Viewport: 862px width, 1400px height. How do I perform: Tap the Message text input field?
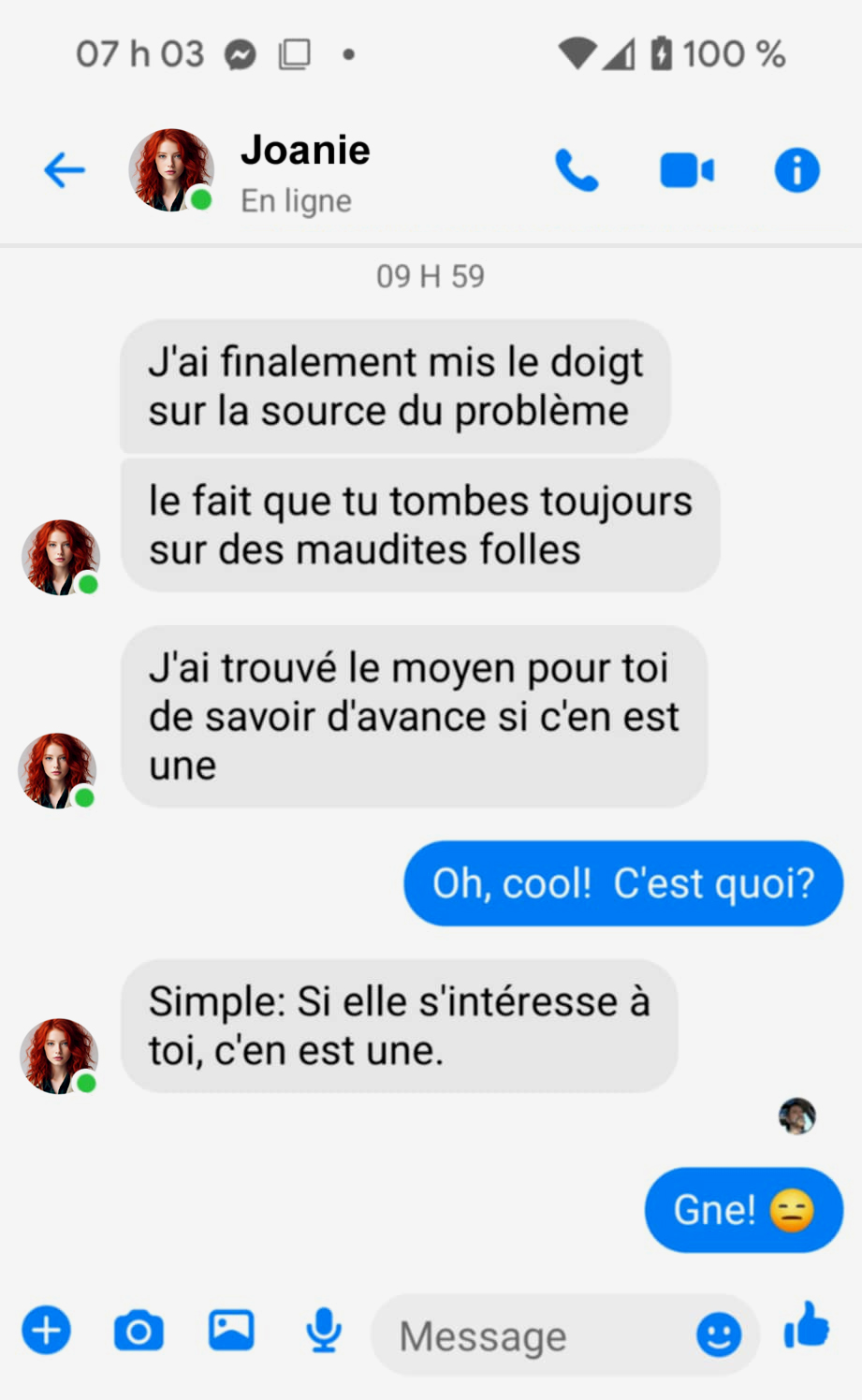533,1335
